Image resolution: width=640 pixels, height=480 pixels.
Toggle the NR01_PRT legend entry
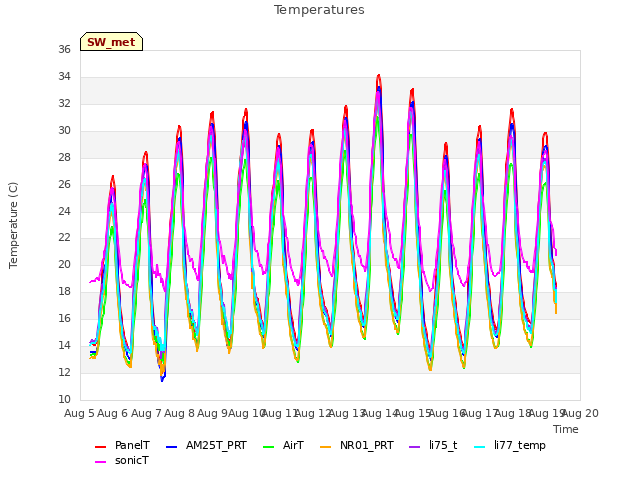(x=357, y=445)
